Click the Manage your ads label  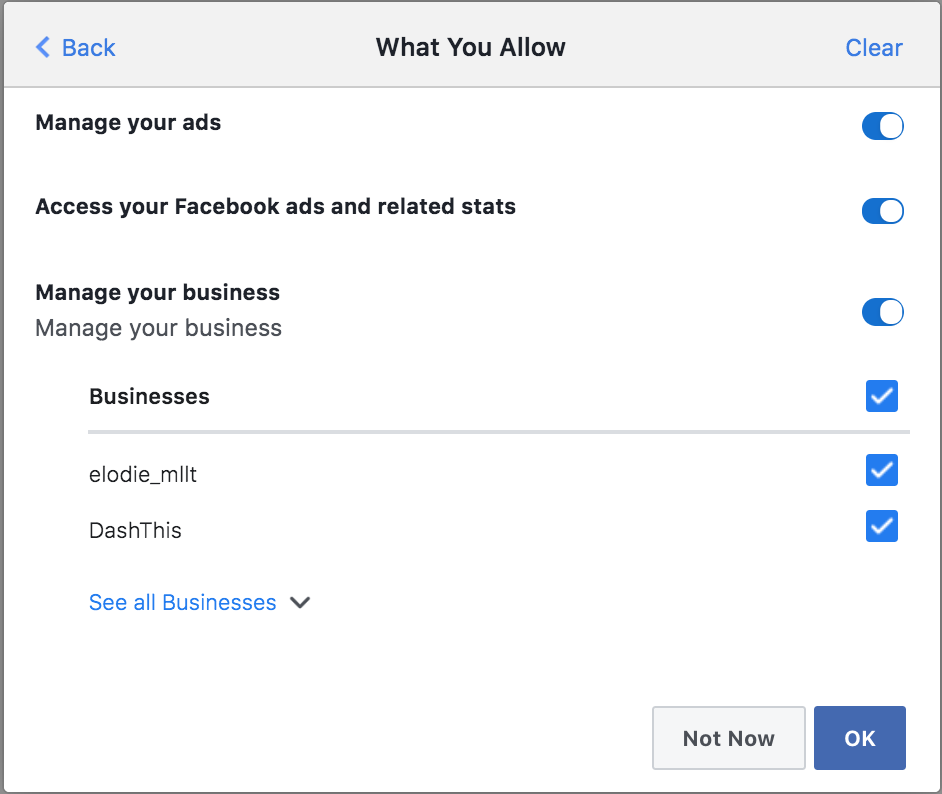[129, 123]
